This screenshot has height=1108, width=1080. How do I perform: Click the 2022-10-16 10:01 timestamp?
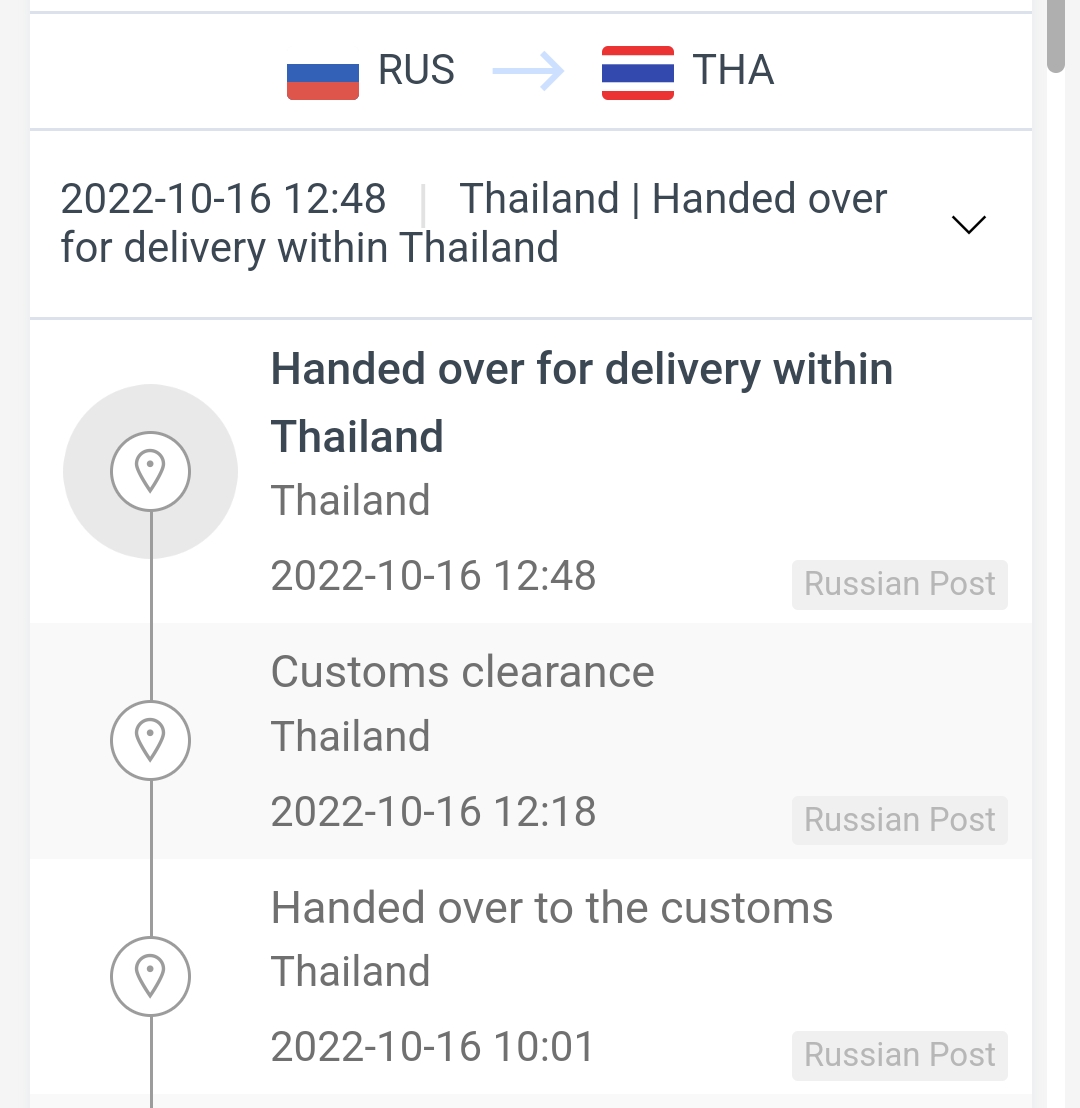[433, 1047]
